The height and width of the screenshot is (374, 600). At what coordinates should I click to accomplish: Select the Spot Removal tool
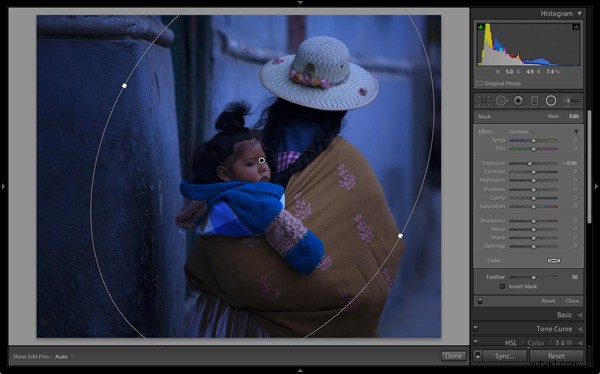(502, 101)
